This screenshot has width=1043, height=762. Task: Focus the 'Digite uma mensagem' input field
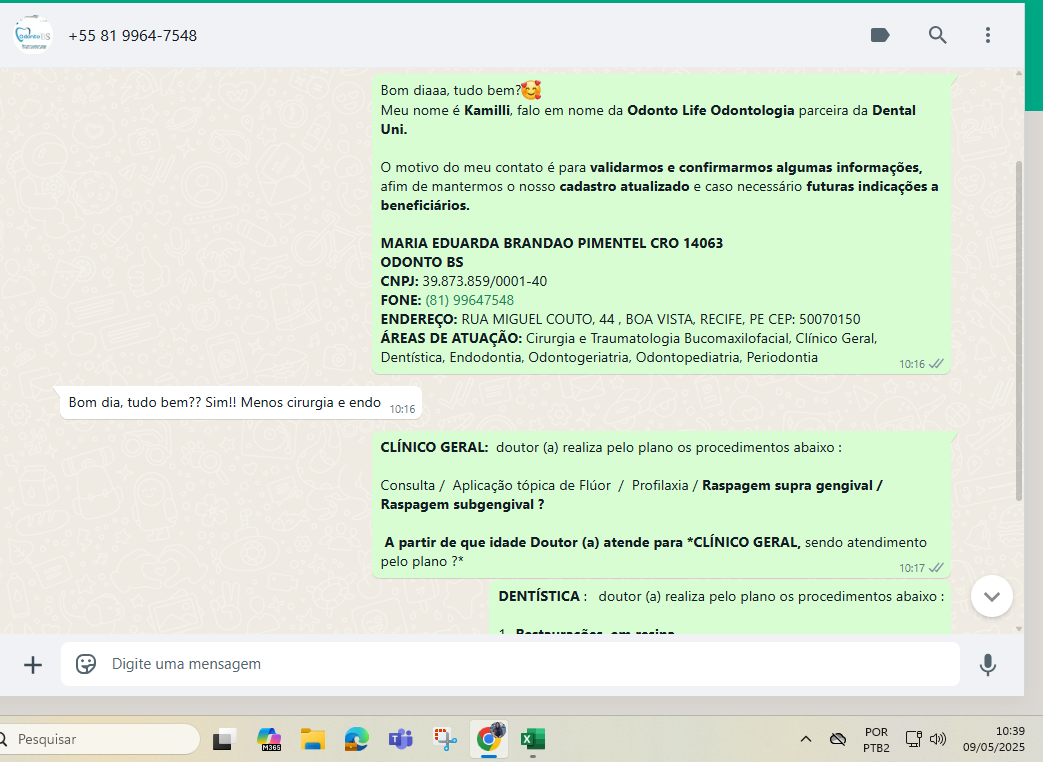pos(510,664)
